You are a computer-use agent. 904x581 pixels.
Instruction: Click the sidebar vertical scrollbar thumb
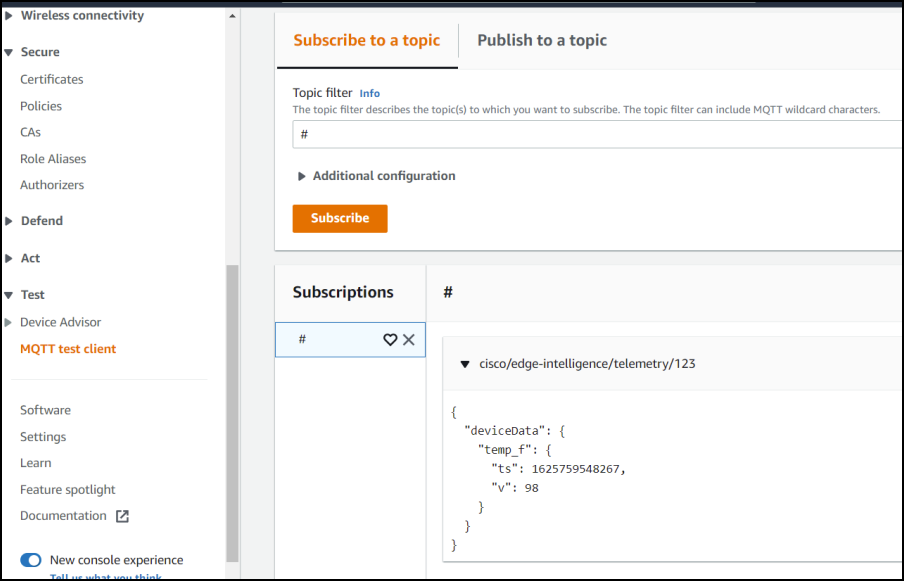click(x=232, y=413)
